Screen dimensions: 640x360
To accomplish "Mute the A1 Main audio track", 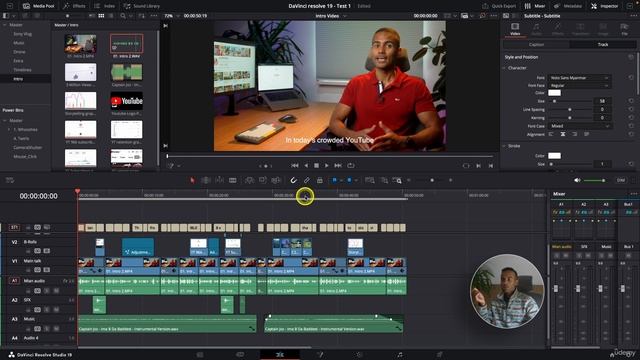I will click(56, 291).
